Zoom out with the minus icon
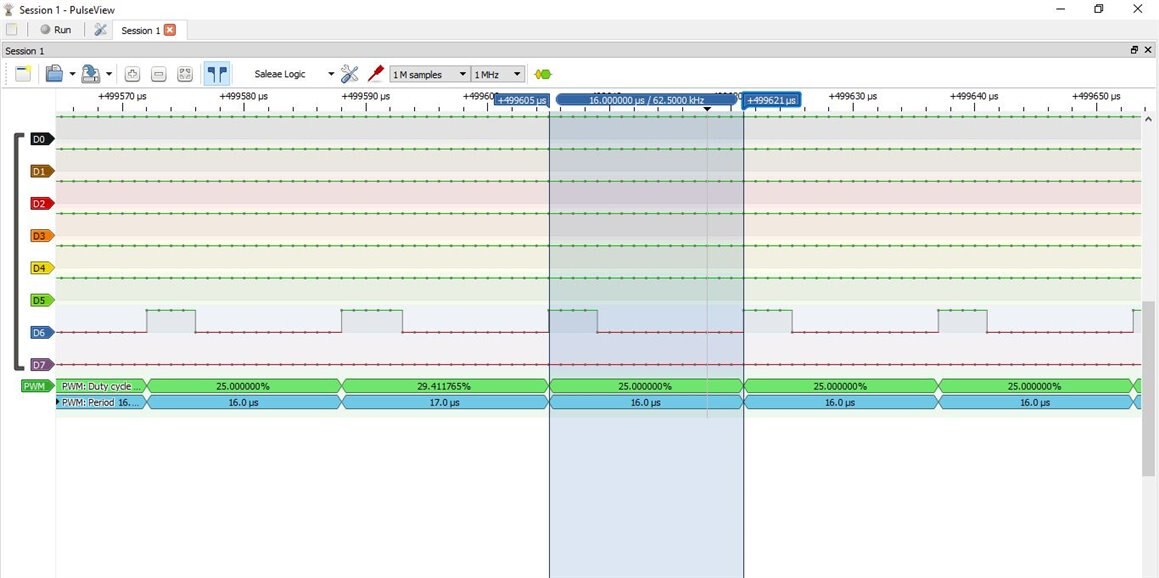 pos(159,74)
